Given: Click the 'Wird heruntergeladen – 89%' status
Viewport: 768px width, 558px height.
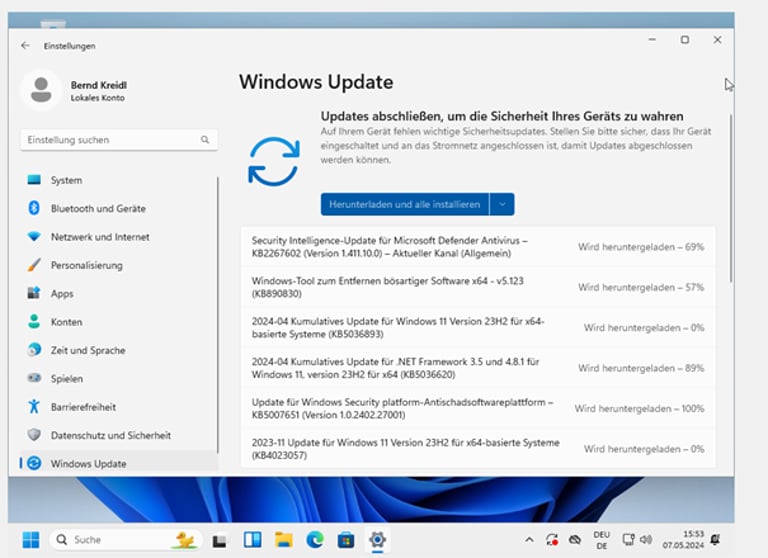Looking at the screenshot, I should (641, 368).
